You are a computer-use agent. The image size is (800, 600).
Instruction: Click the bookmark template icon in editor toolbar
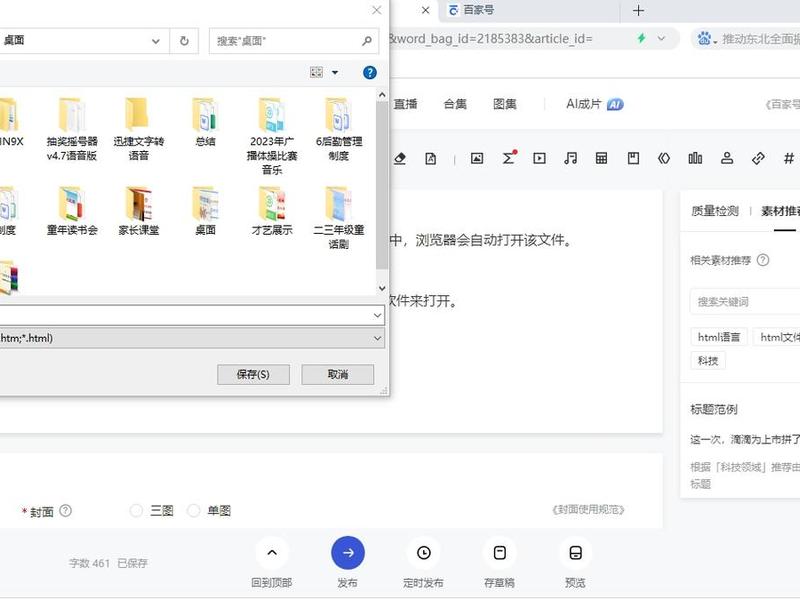633,159
